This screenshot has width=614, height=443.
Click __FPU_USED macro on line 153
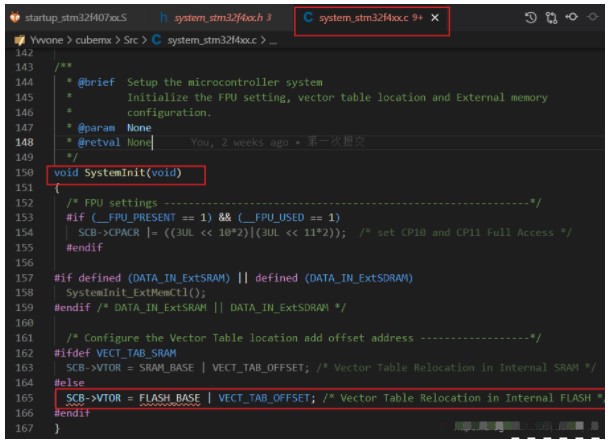[x=273, y=217]
